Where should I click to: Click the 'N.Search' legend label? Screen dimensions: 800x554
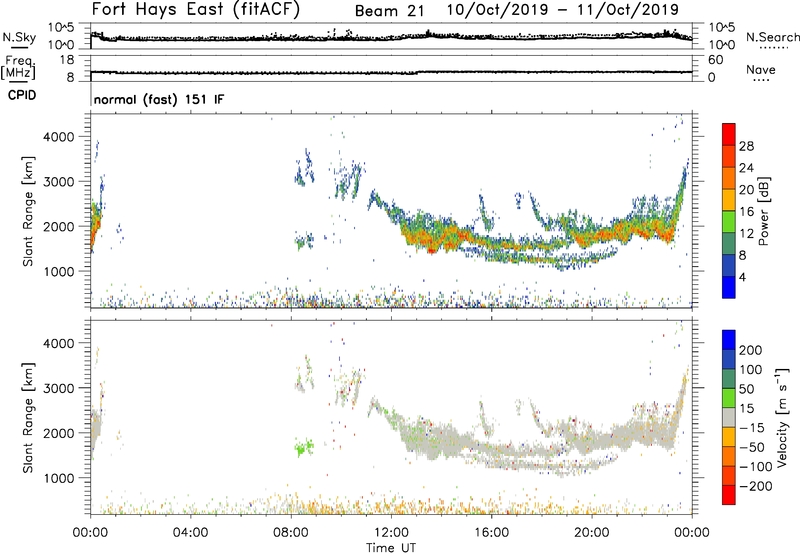pos(772,37)
